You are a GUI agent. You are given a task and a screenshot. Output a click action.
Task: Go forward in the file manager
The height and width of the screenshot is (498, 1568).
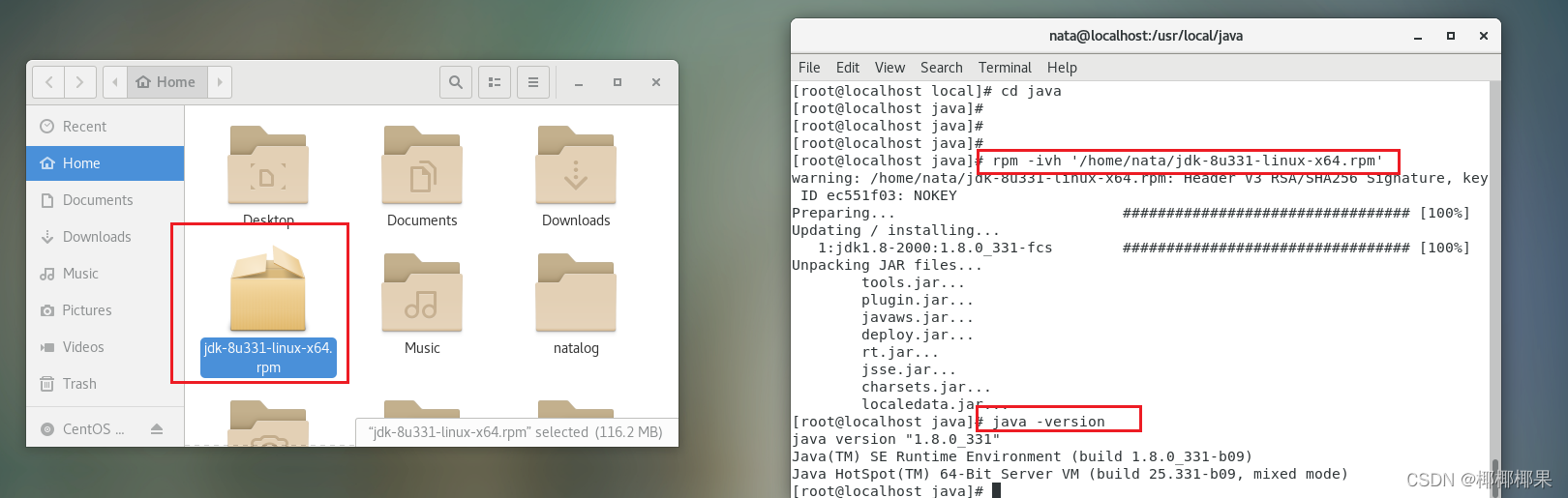(80, 82)
